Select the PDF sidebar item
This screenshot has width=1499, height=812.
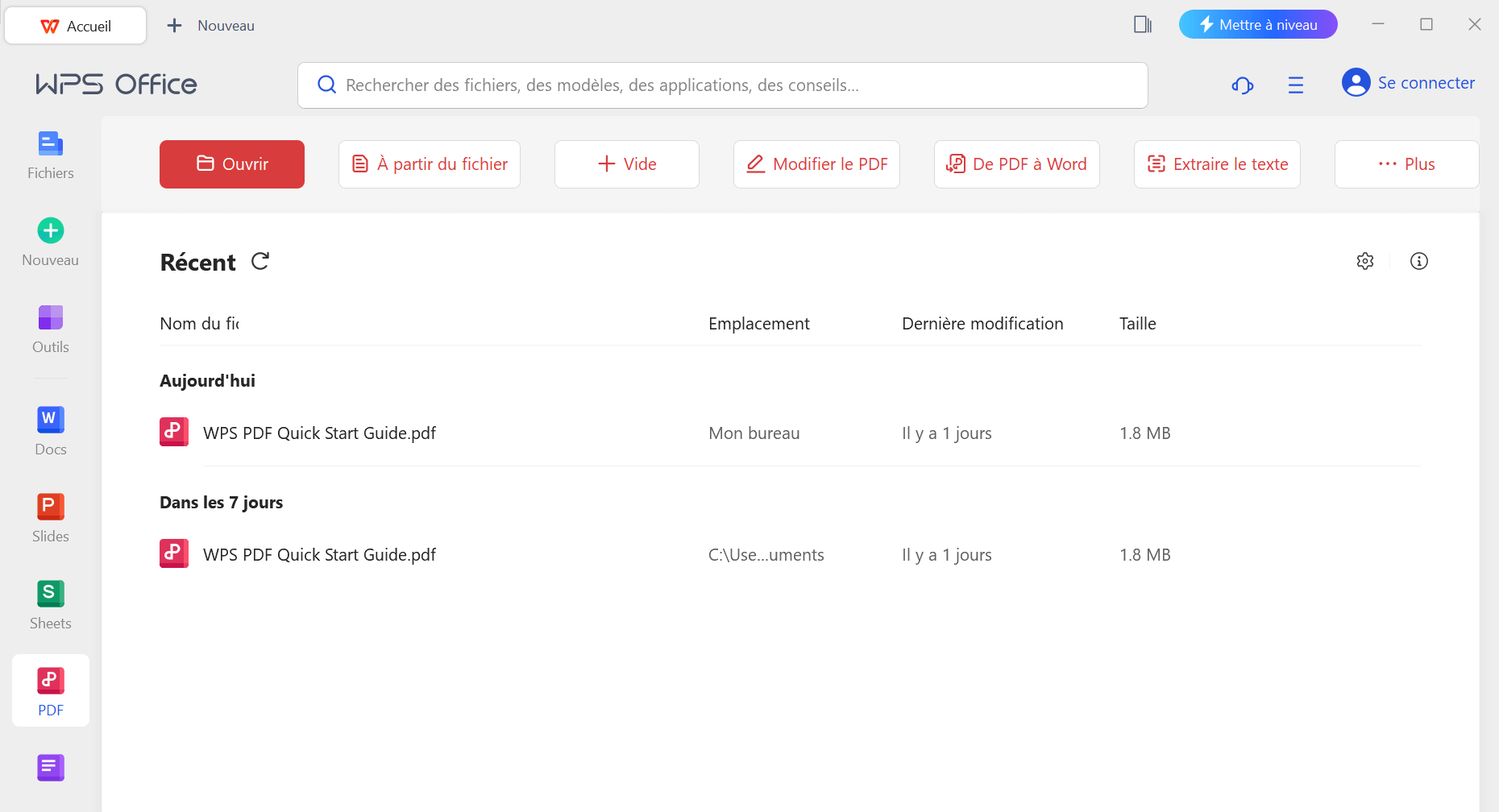(x=51, y=691)
